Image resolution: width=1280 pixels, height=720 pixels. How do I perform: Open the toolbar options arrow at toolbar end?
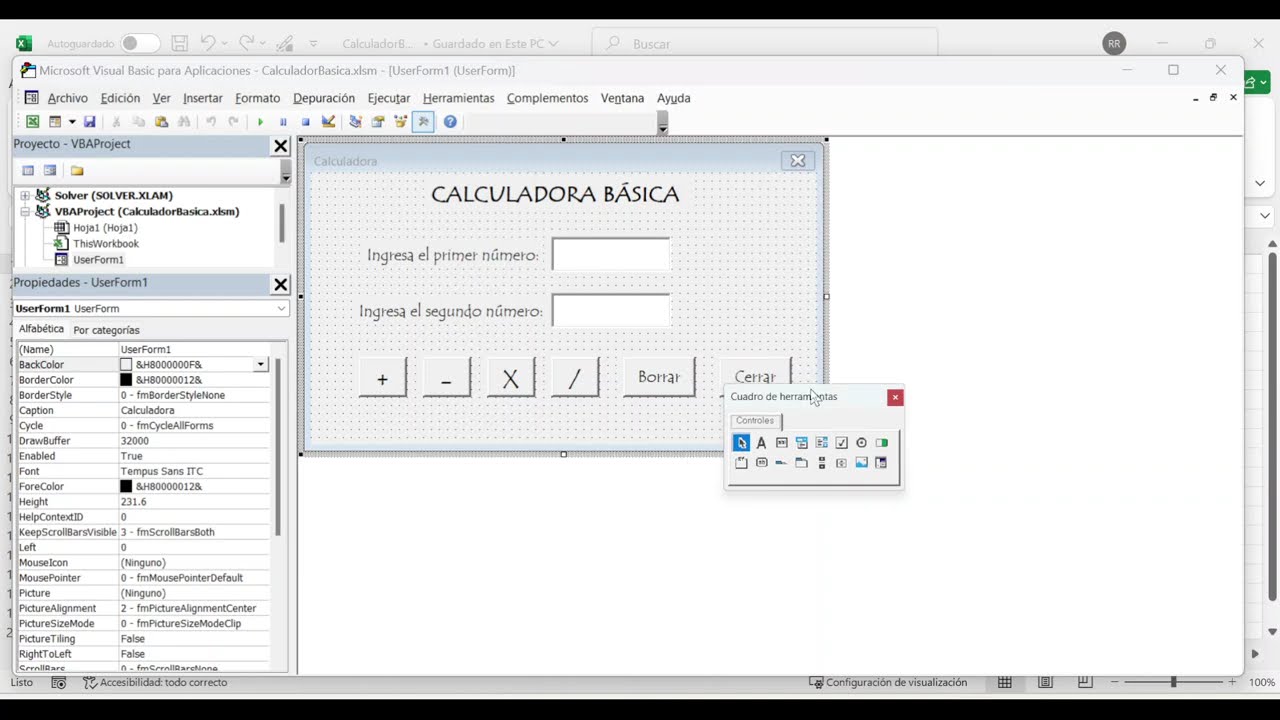[x=662, y=123]
